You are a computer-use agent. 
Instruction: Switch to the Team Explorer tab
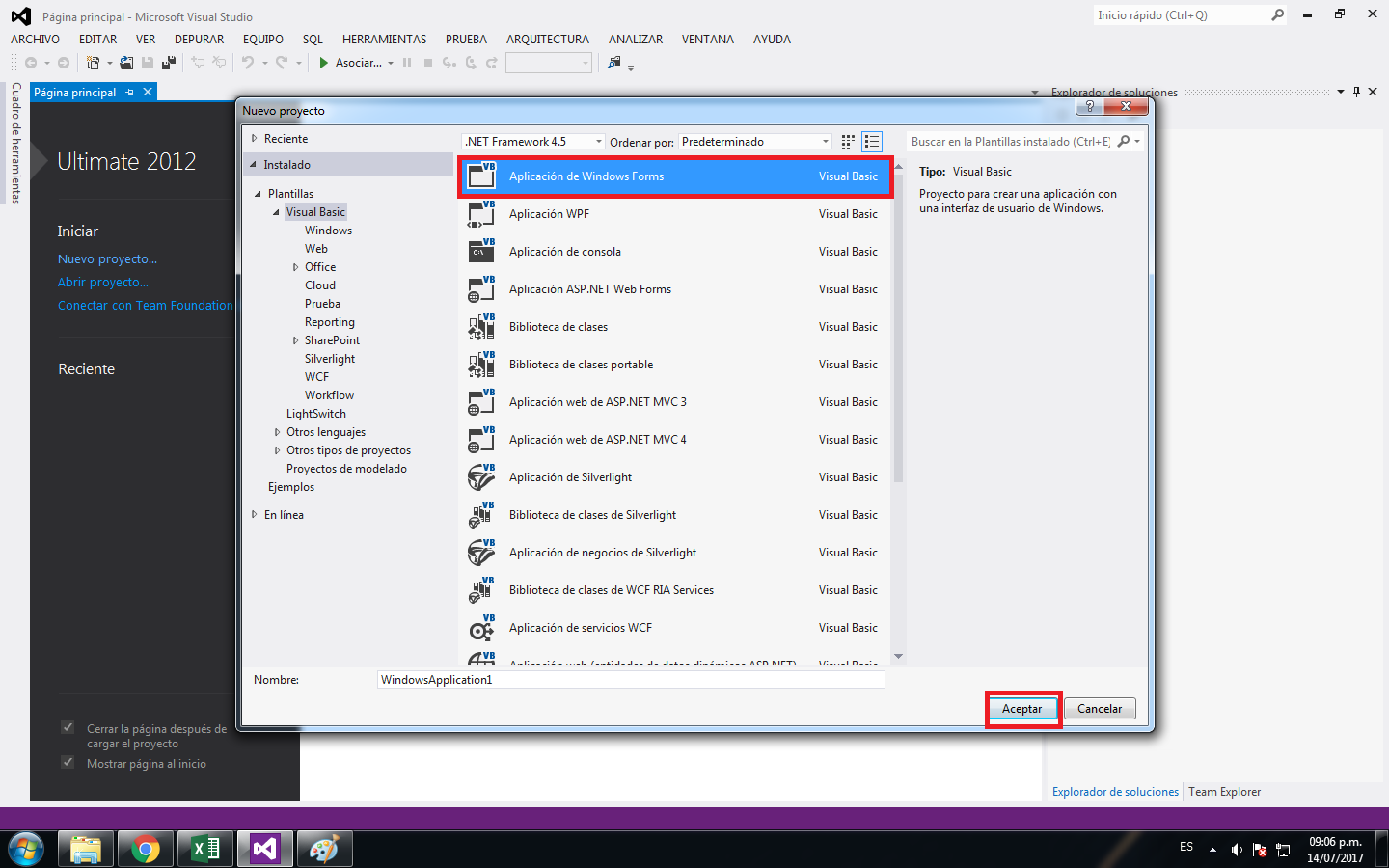[1224, 791]
